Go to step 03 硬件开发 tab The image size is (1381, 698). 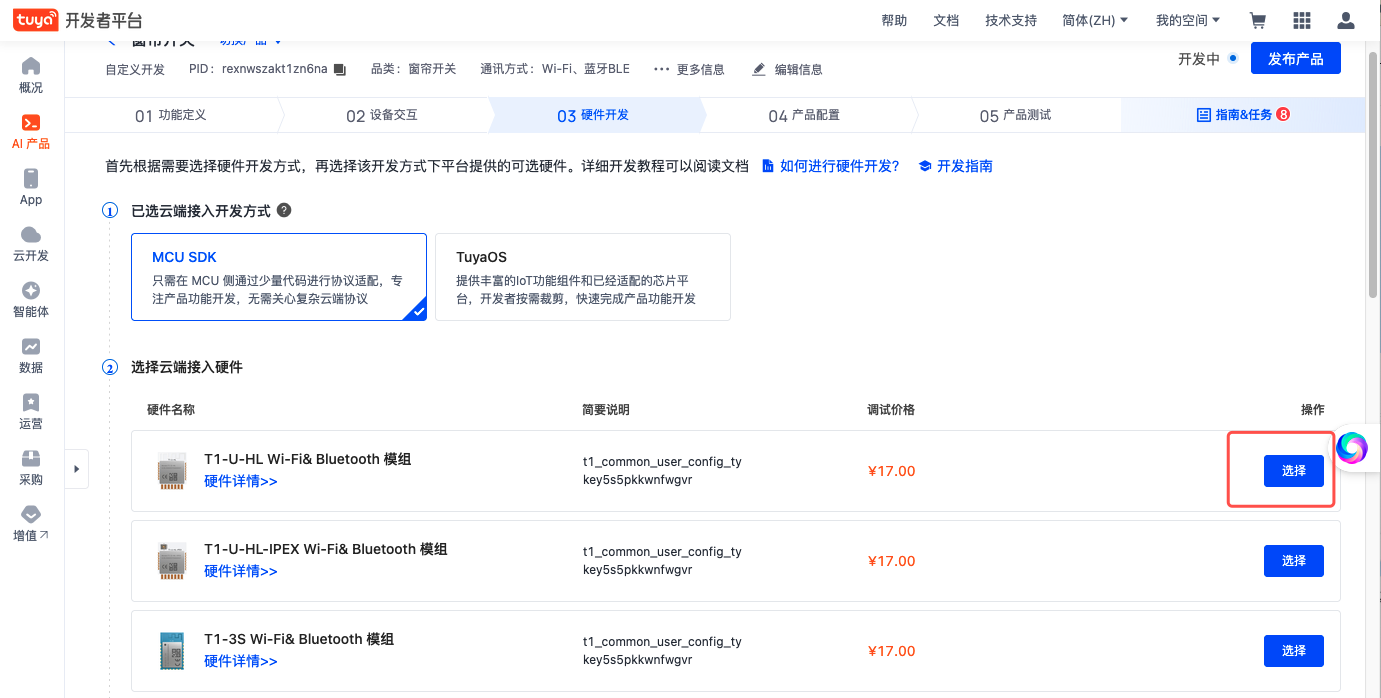tap(593, 115)
